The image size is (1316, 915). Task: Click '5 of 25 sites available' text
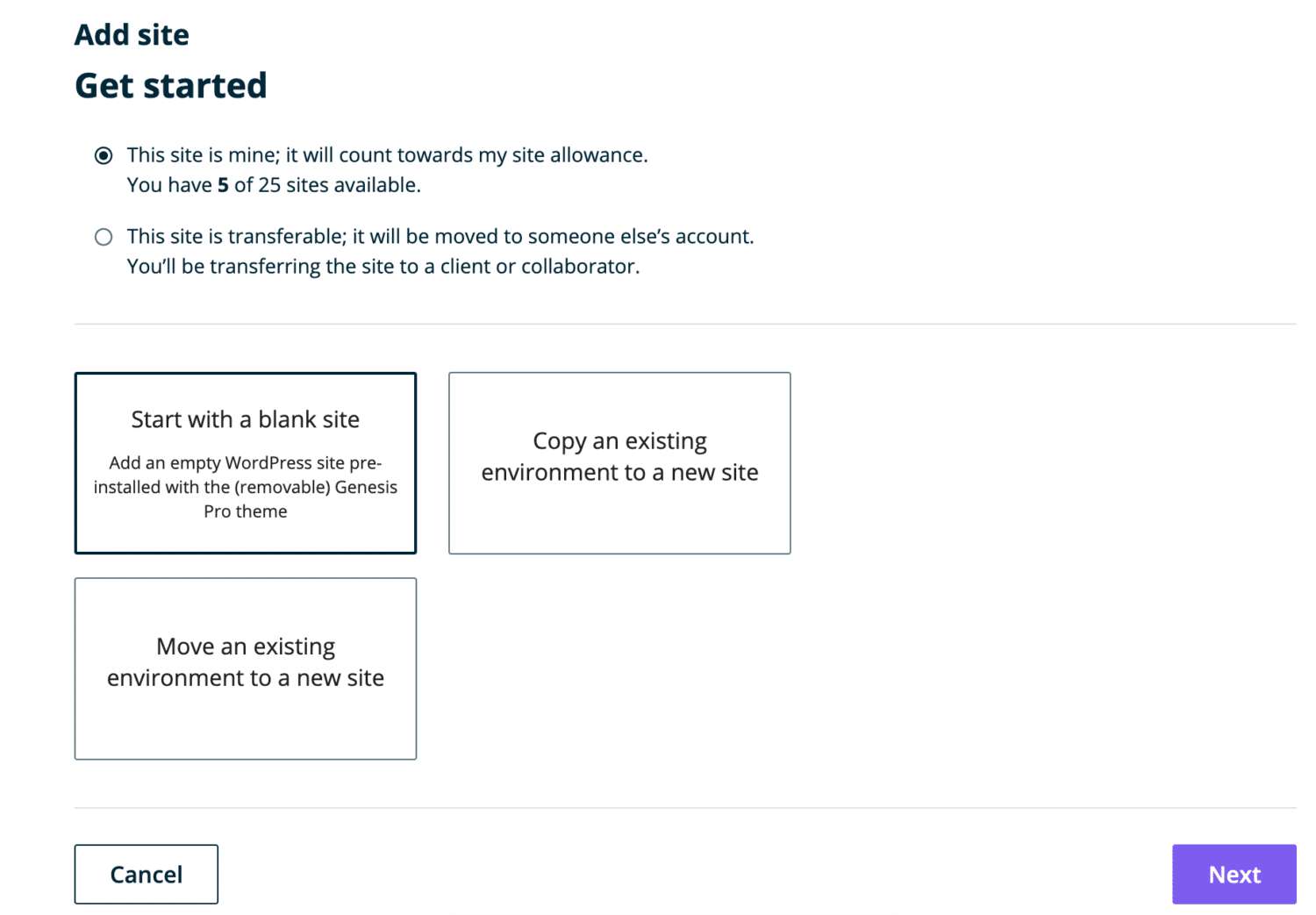pyautogui.click(x=274, y=185)
